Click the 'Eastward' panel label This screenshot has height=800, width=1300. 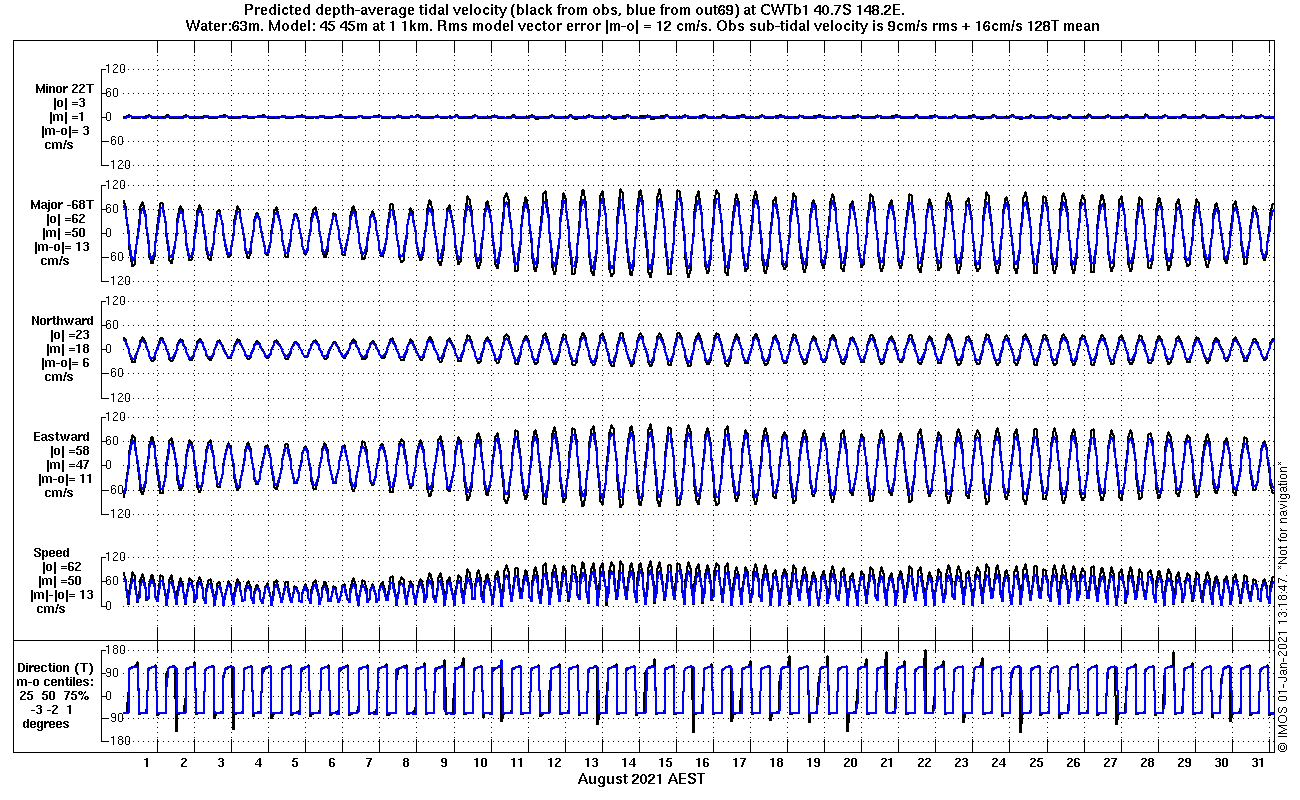pyautogui.click(x=62, y=437)
